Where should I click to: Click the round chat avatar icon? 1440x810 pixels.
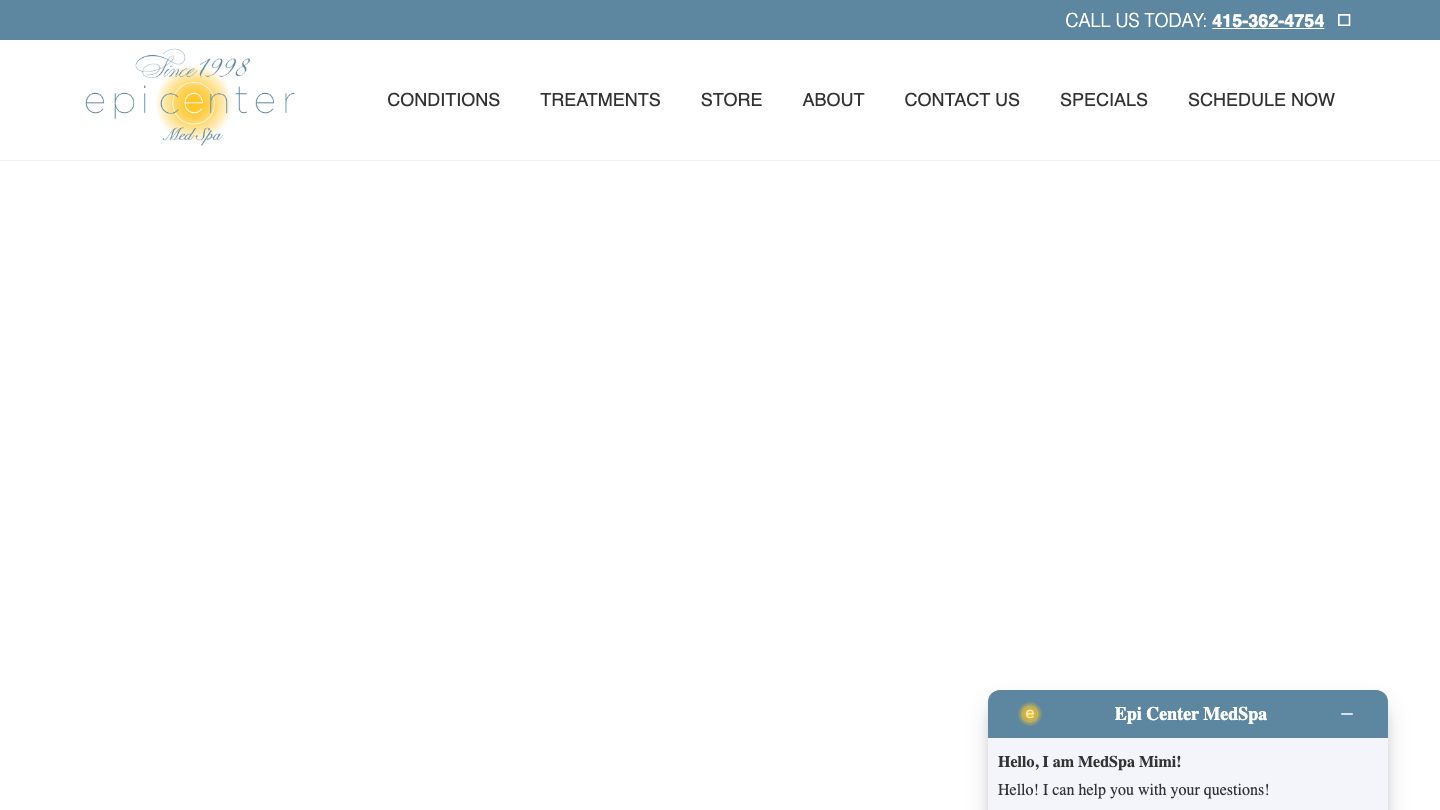1029,714
